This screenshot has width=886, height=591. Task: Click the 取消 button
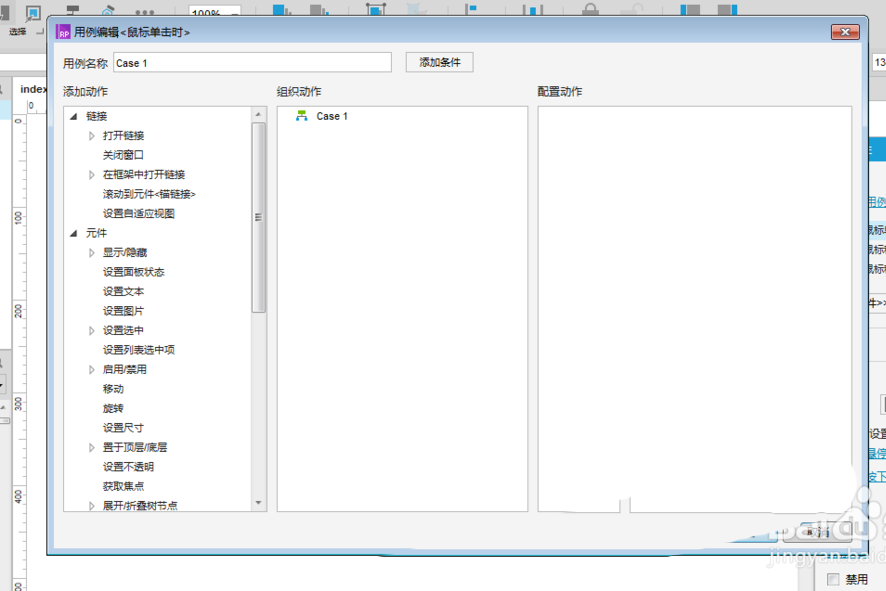coord(818,533)
